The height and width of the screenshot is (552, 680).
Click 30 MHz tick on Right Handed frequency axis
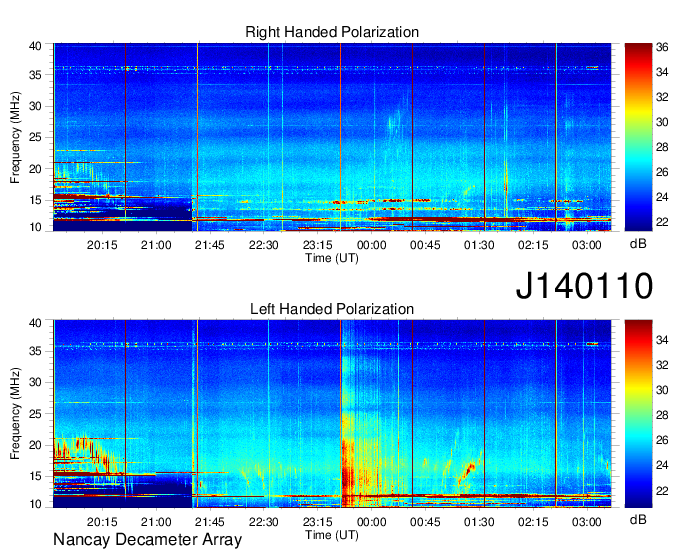[35, 106]
